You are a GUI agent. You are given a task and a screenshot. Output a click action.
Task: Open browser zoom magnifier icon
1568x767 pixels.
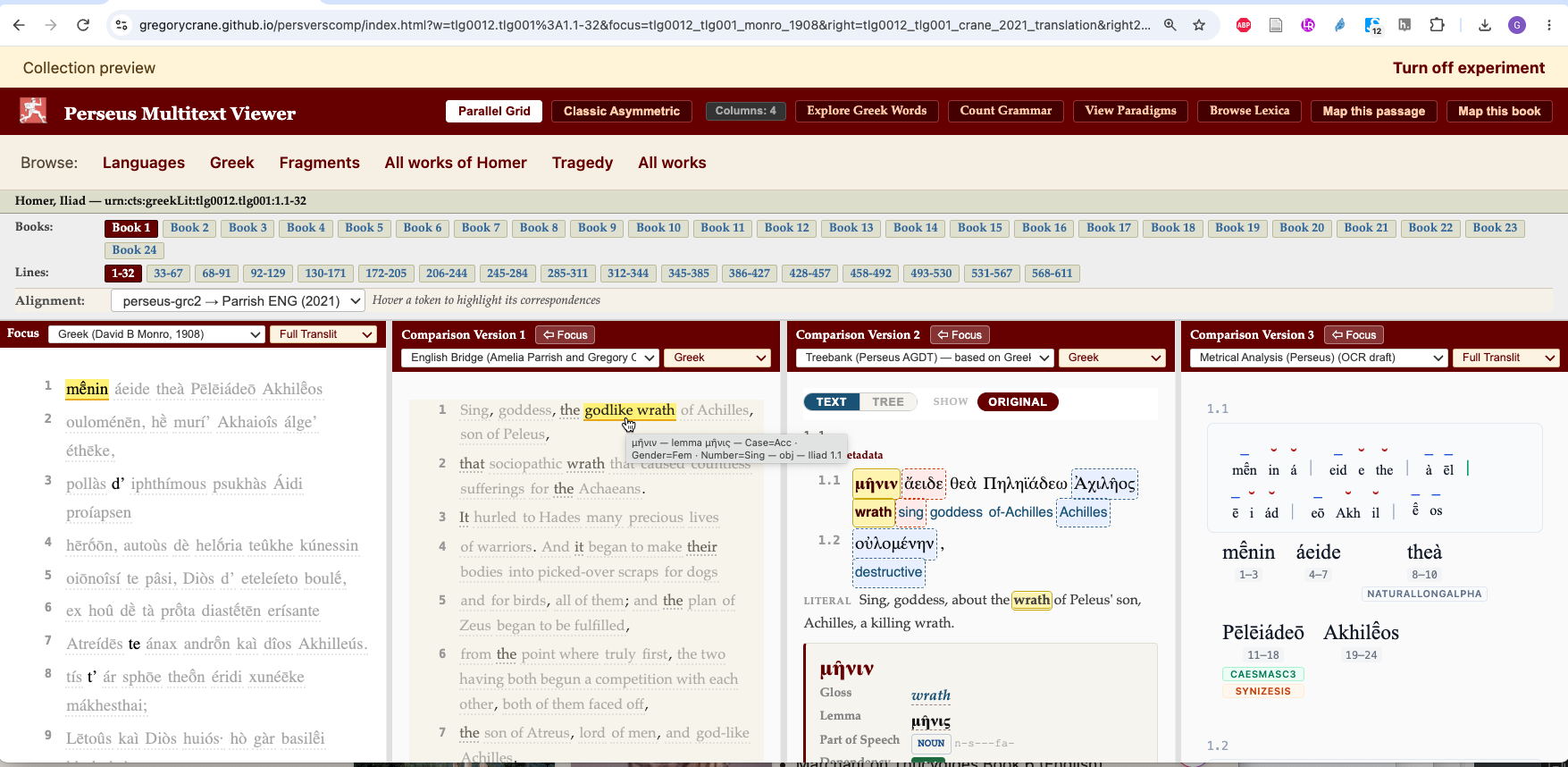[x=1170, y=25]
